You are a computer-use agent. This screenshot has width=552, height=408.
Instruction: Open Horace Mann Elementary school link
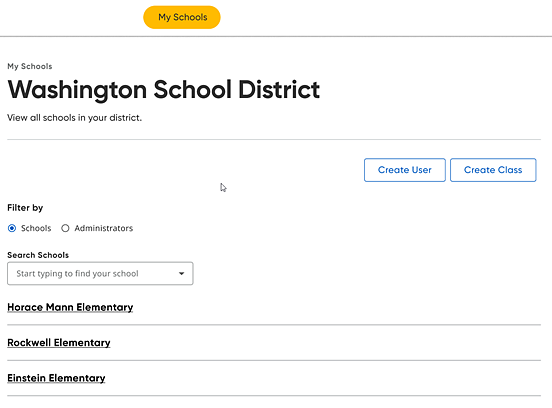(x=70, y=307)
